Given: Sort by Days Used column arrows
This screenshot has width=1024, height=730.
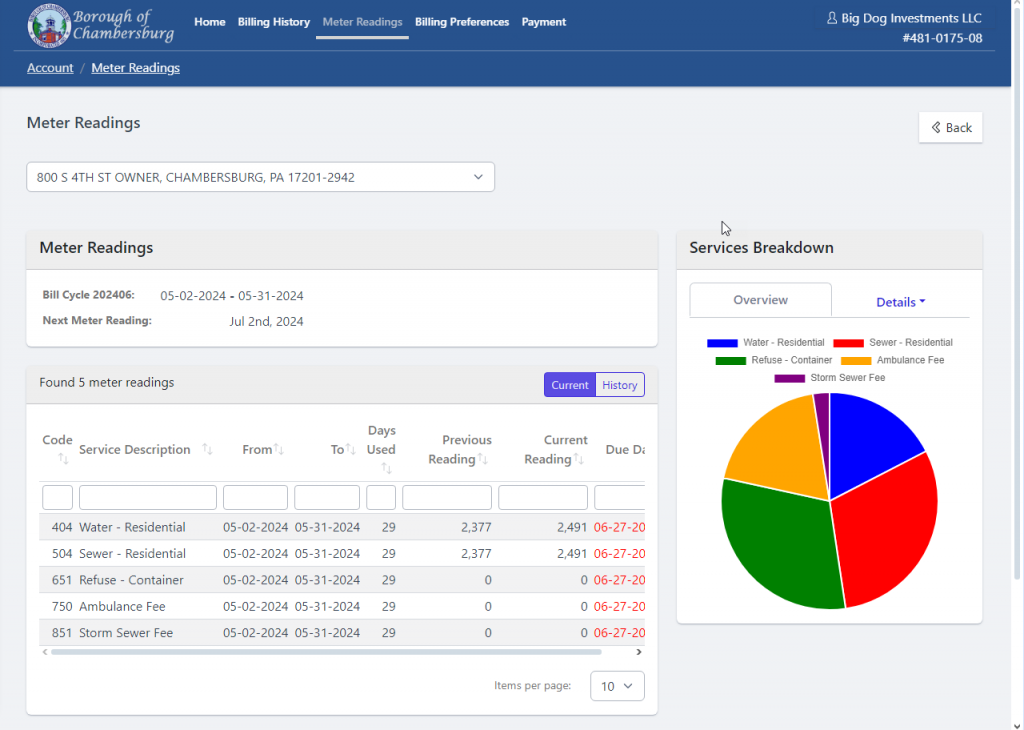Looking at the screenshot, I should pyautogui.click(x=386, y=468).
